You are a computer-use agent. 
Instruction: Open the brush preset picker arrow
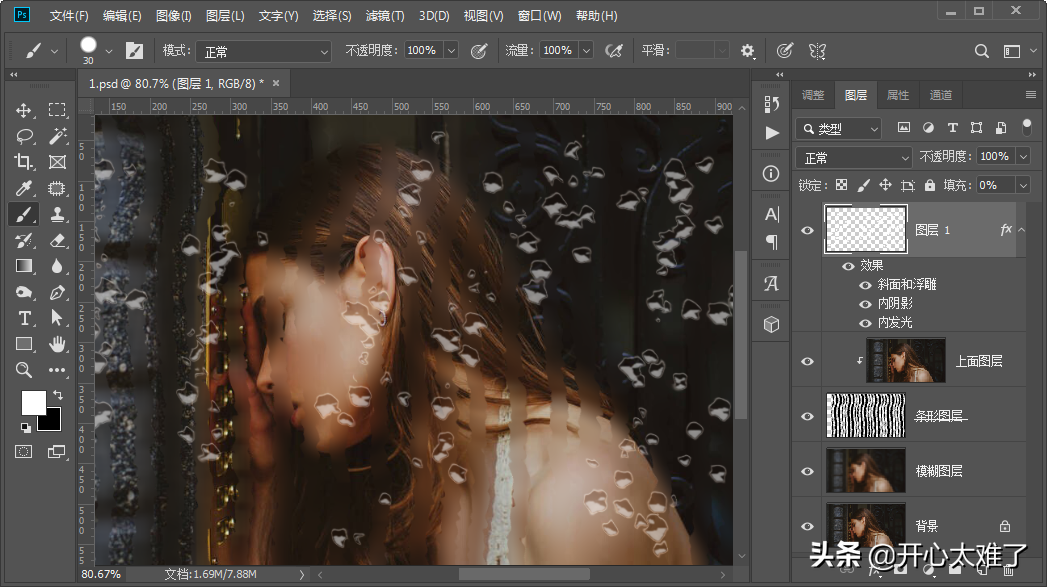[x=109, y=51]
